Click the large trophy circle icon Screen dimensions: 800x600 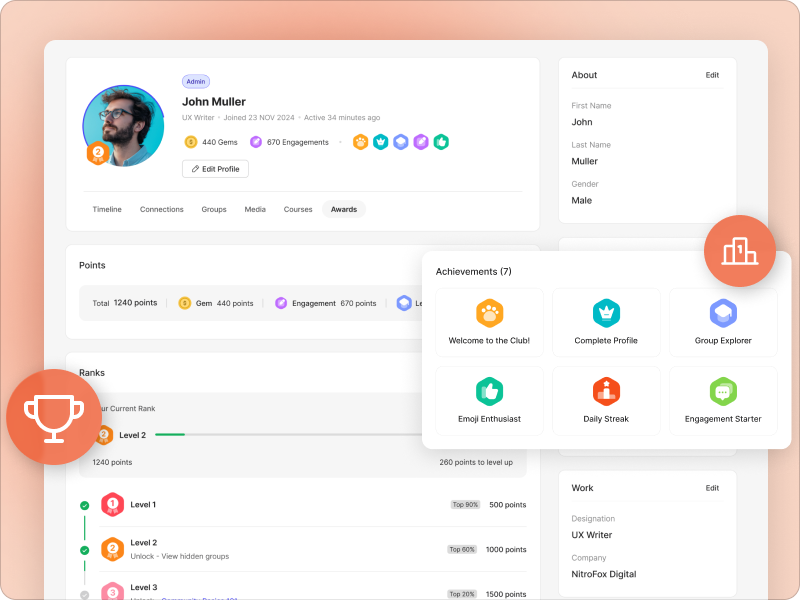(54, 417)
